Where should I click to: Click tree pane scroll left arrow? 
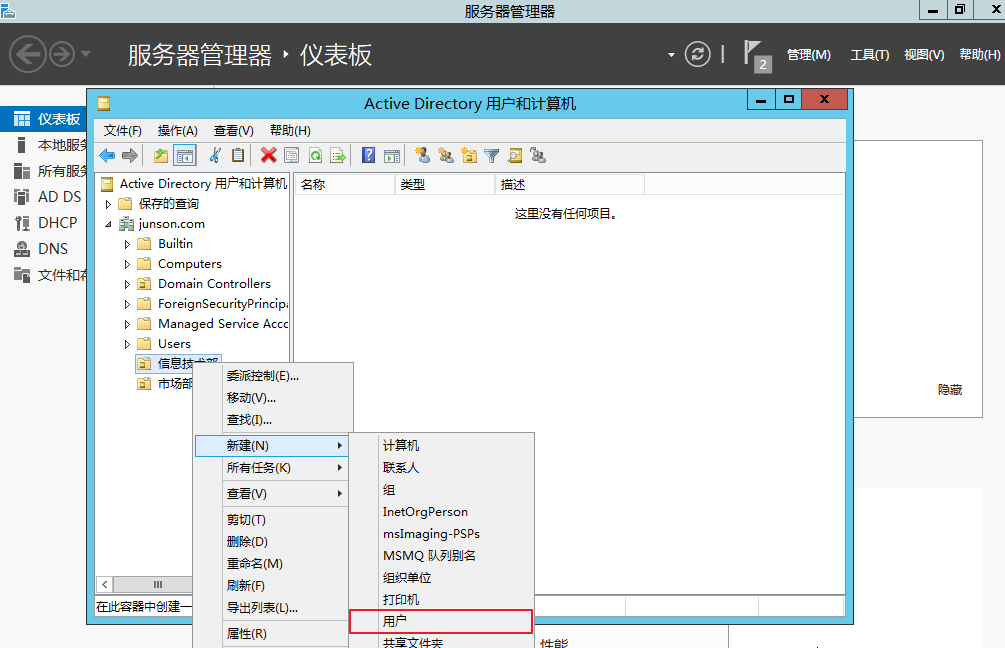[104, 584]
